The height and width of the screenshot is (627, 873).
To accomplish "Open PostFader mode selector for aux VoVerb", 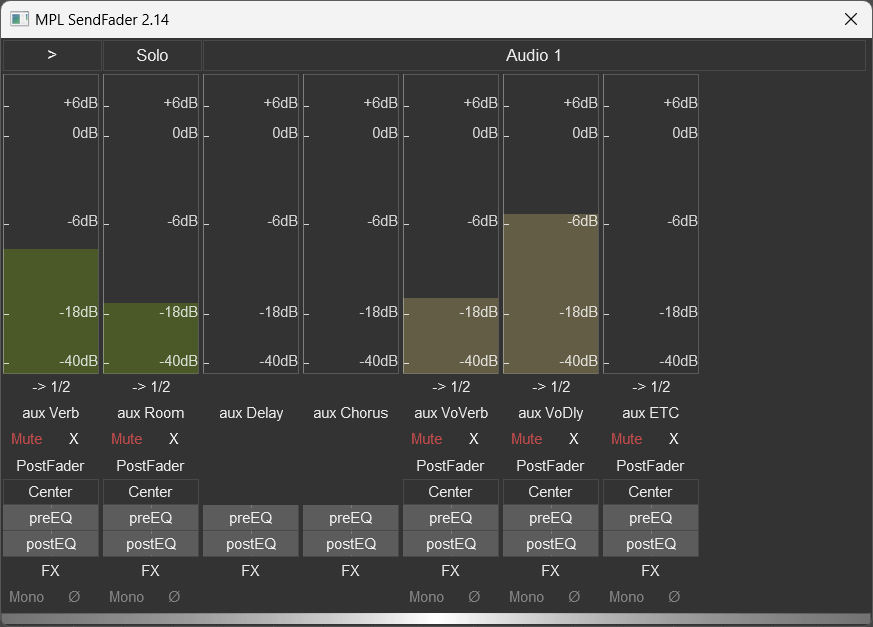I will 451,466.
